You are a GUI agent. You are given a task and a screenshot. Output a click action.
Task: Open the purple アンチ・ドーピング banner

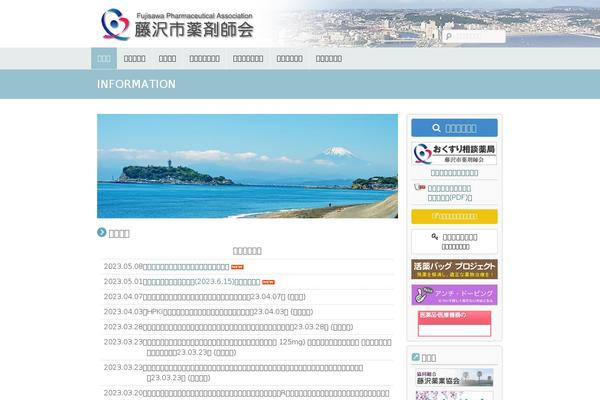[x=454, y=295]
